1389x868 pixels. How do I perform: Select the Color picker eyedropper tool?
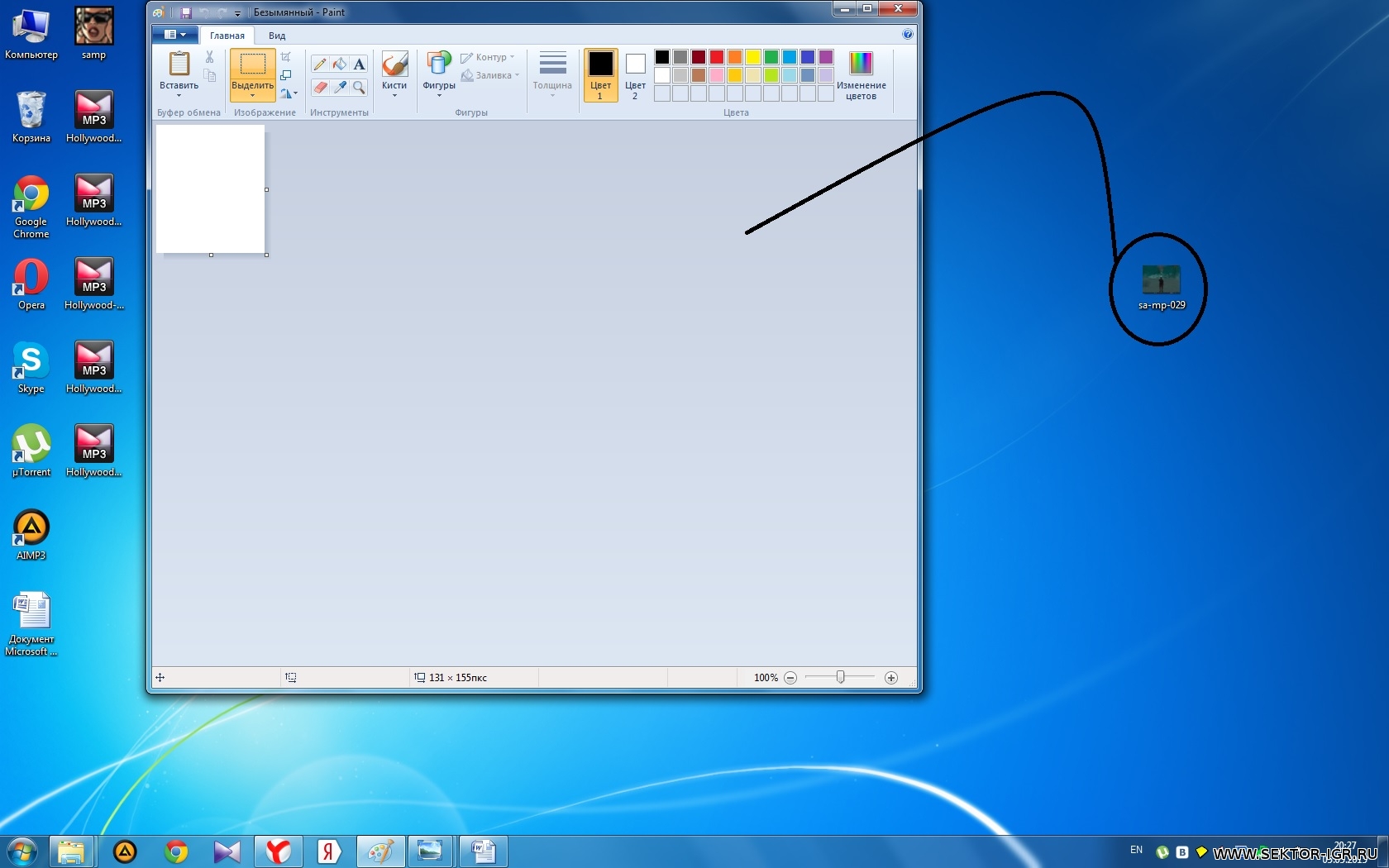pos(339,87)
